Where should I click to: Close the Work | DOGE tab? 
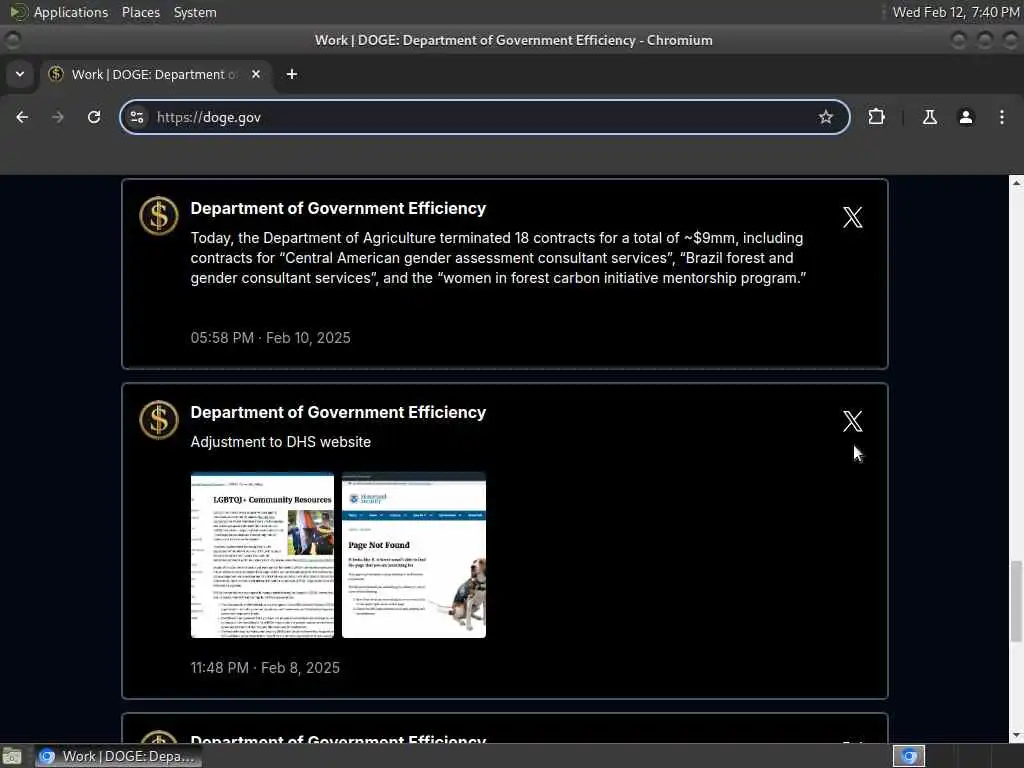point(256,74)
